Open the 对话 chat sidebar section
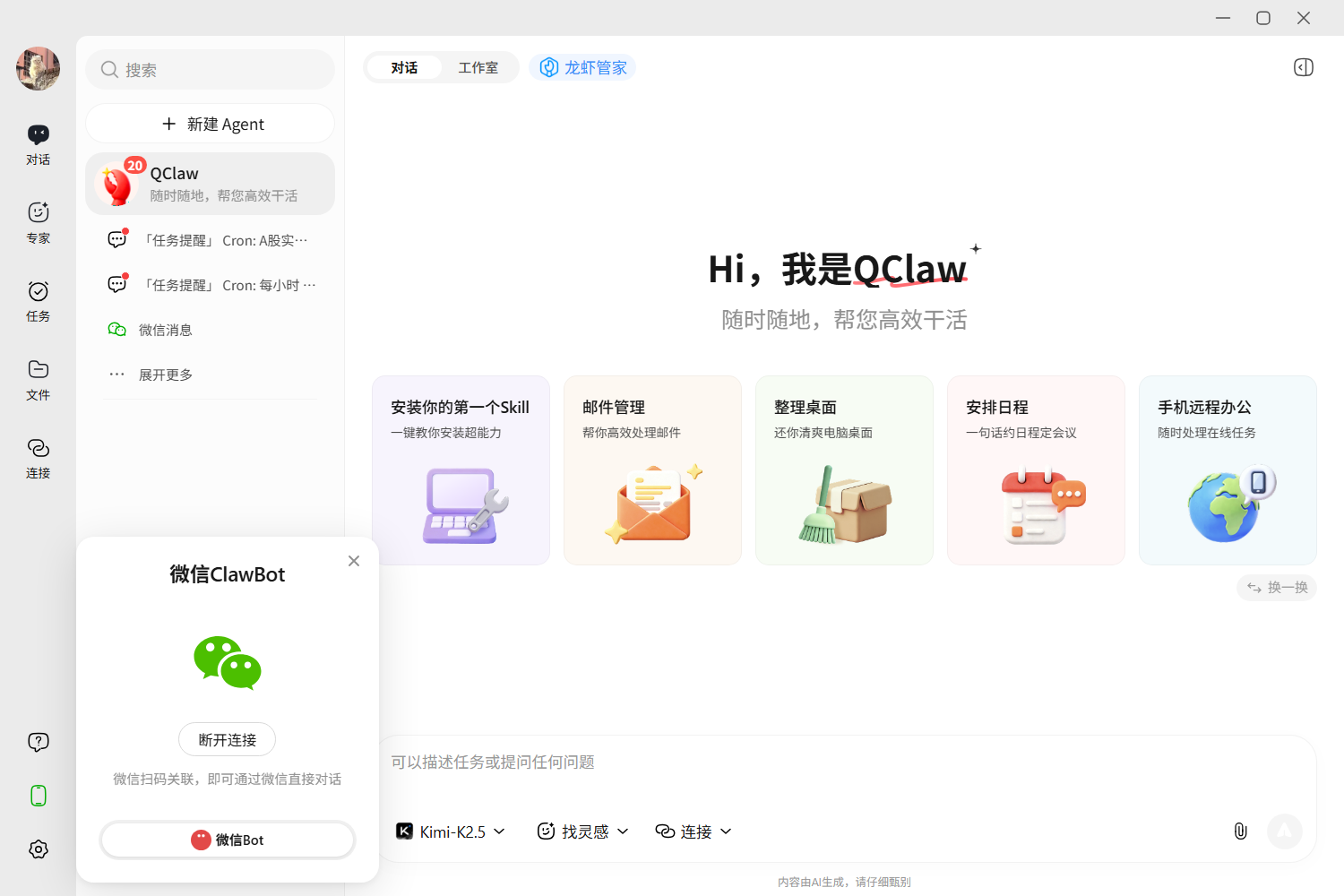This screenshot has height=896, width=1344. (38, 145)
